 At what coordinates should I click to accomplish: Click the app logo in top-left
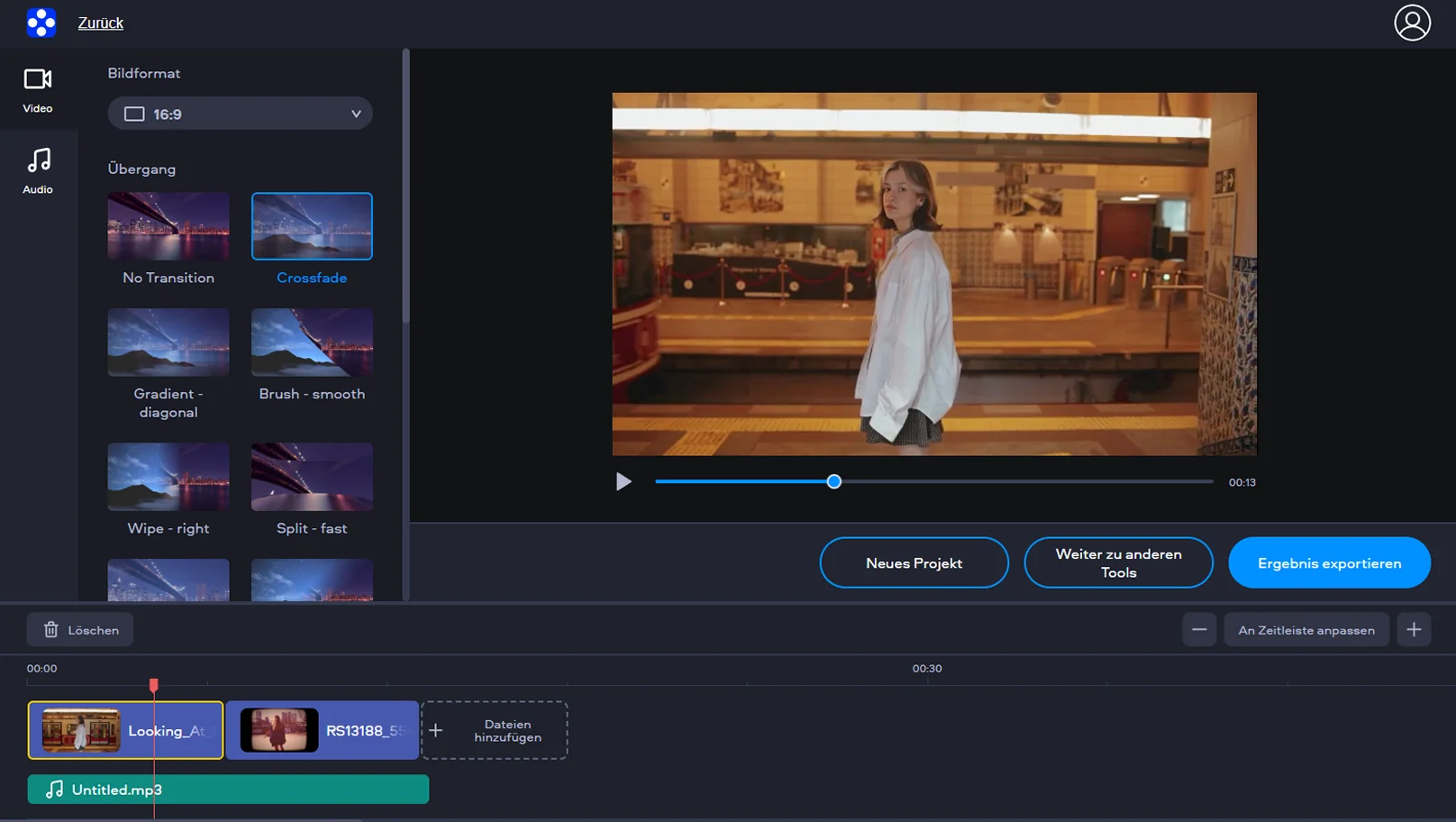[x=41, y=23]
